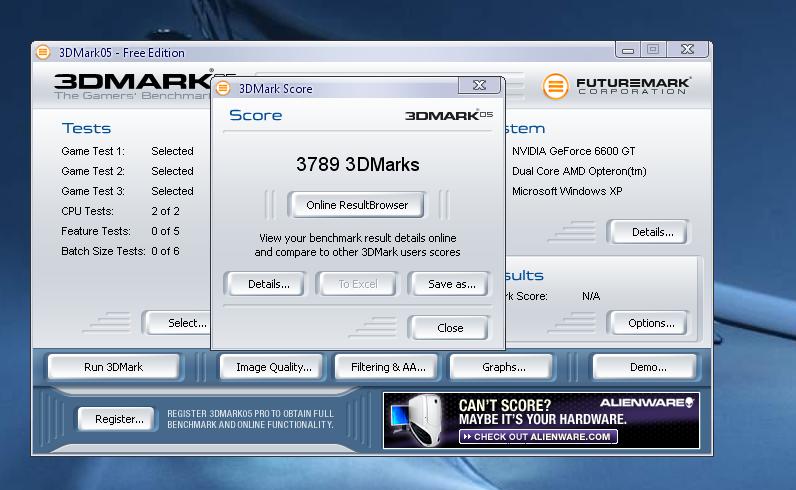Open the Image Quality... tool

[x=272, y=367]
